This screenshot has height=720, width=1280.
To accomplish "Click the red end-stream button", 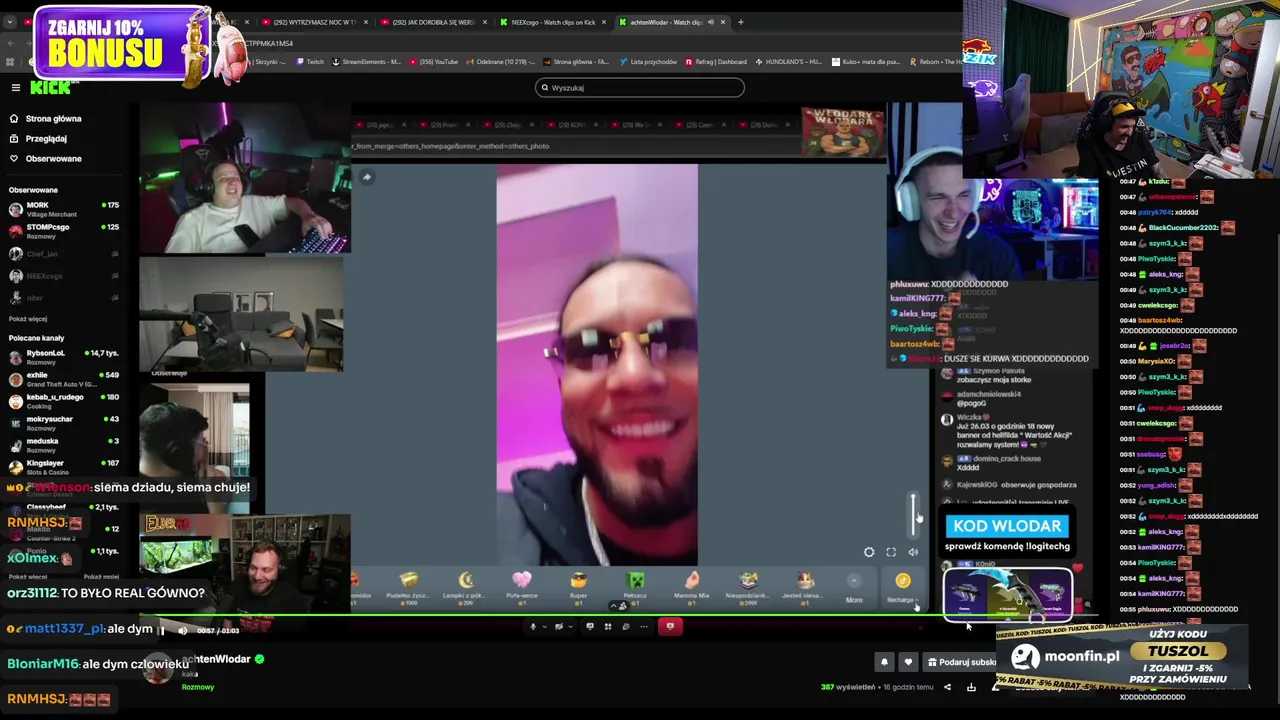I will click(670, 626).
